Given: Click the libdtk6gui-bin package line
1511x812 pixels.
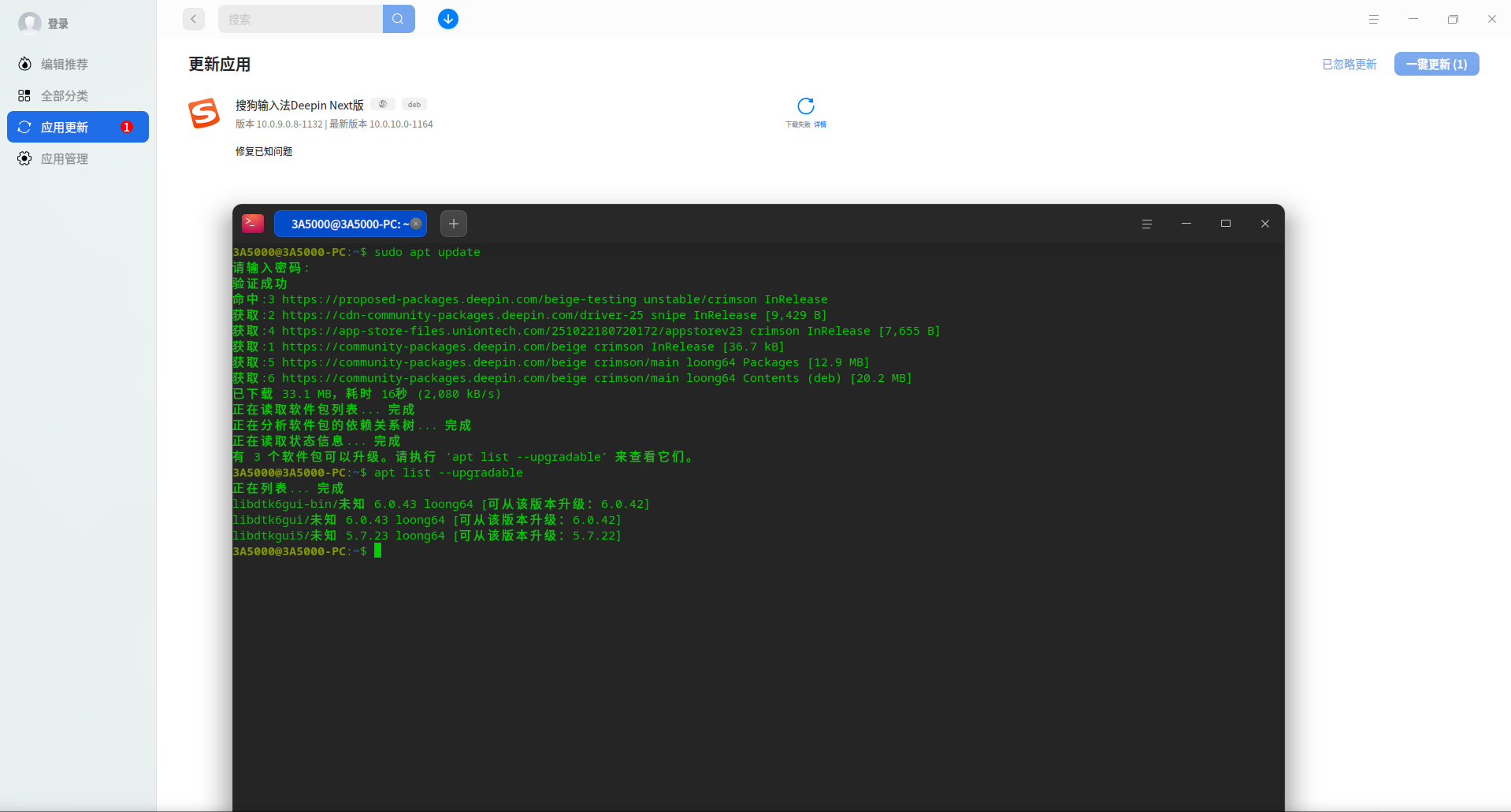Looking at the screenshot, I should click(x=441, y=504).
